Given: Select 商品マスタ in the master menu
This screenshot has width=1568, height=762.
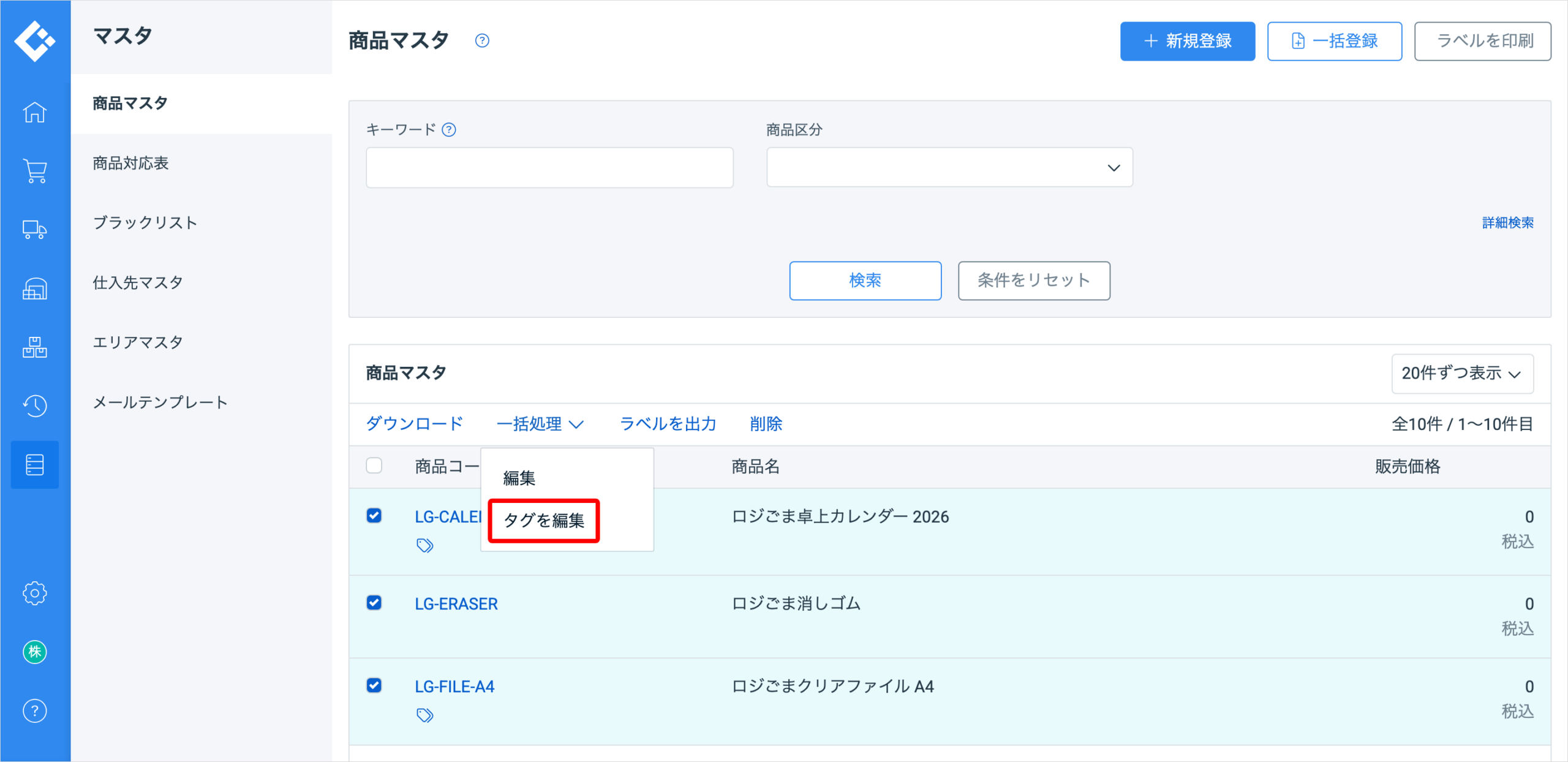Looking at the screenshot, I should pos(130,104).
